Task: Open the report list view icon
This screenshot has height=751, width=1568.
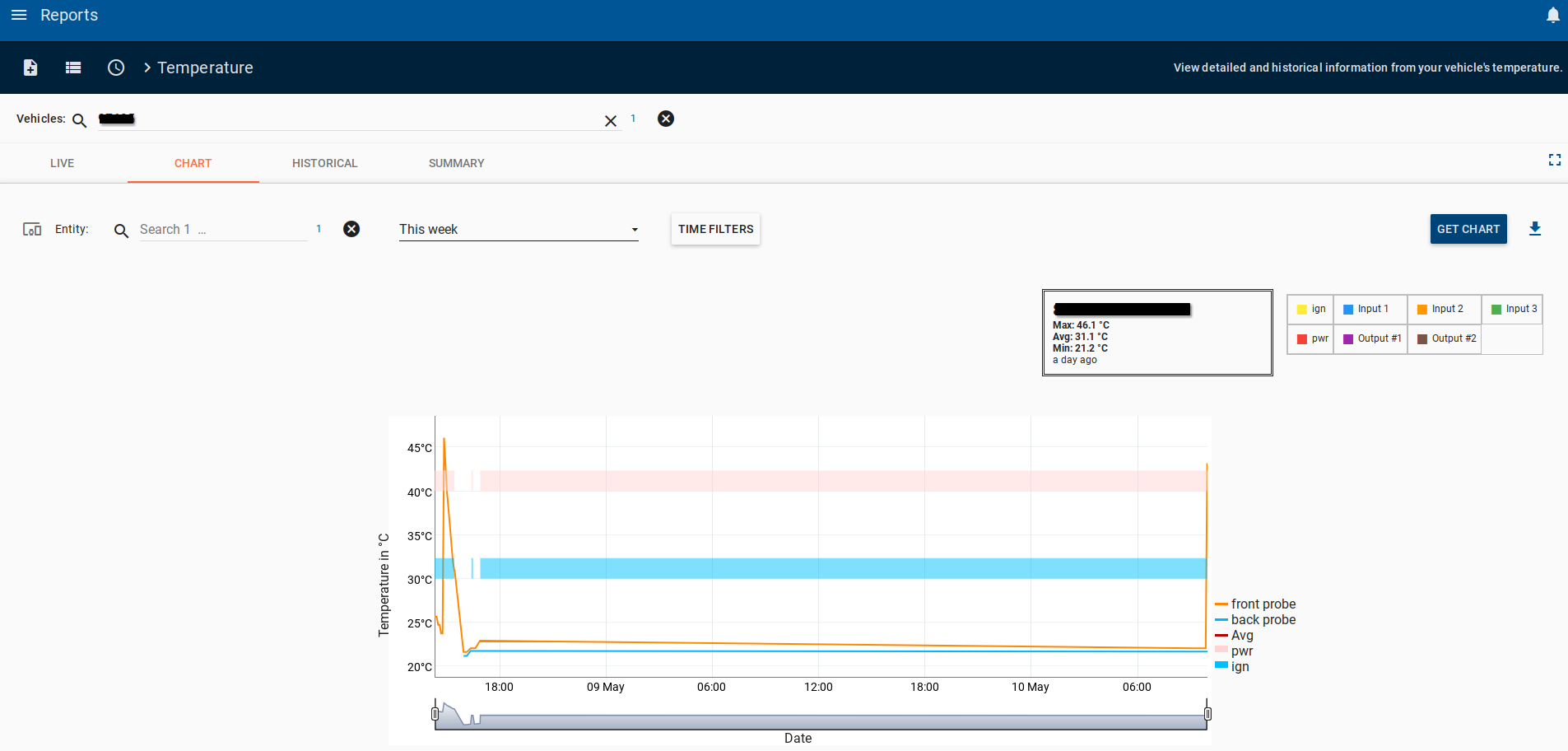Action: (x=73, y=68)
